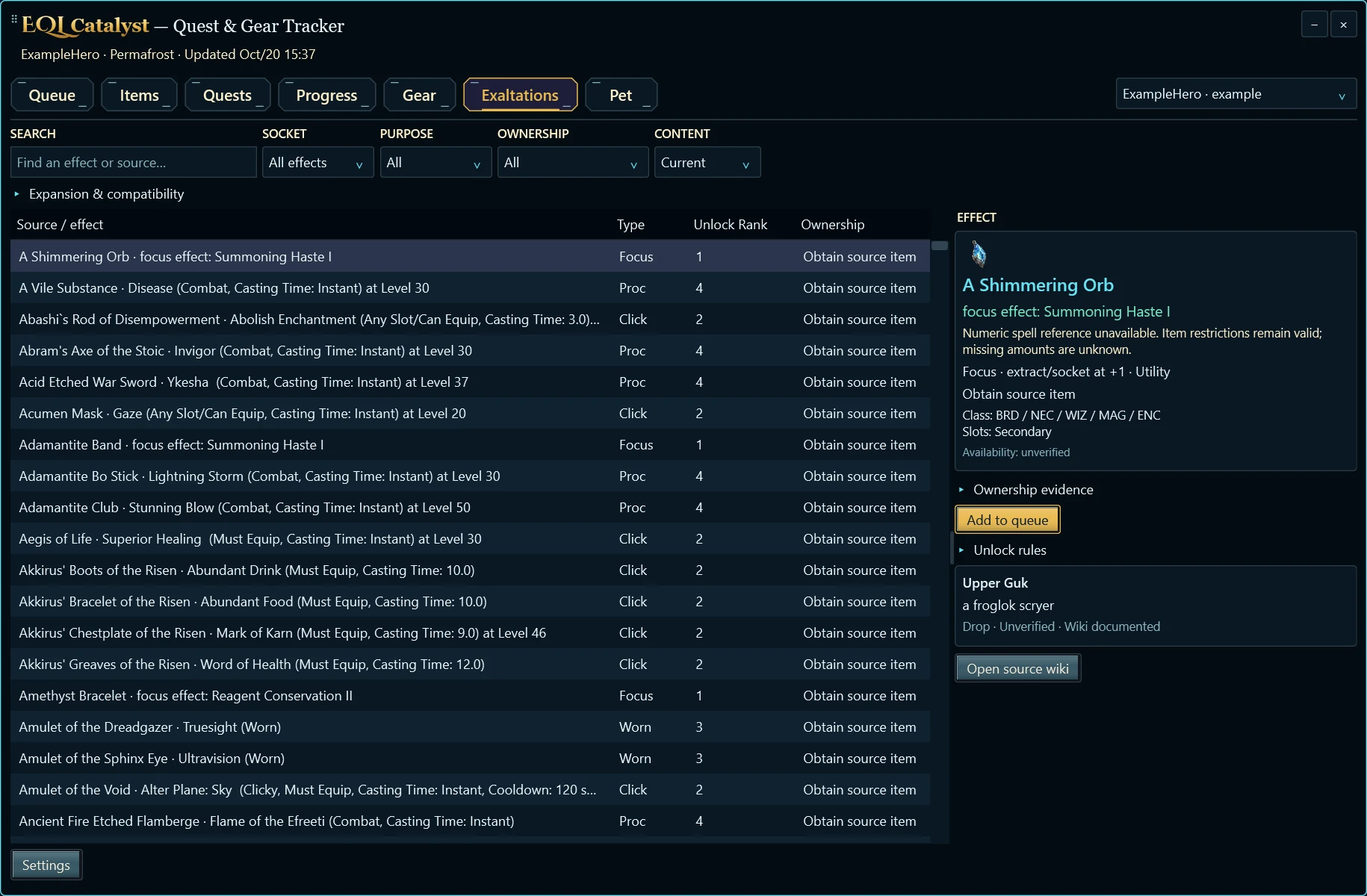Select Akkirus' Bracelet of the Risen row

(470, 601)
